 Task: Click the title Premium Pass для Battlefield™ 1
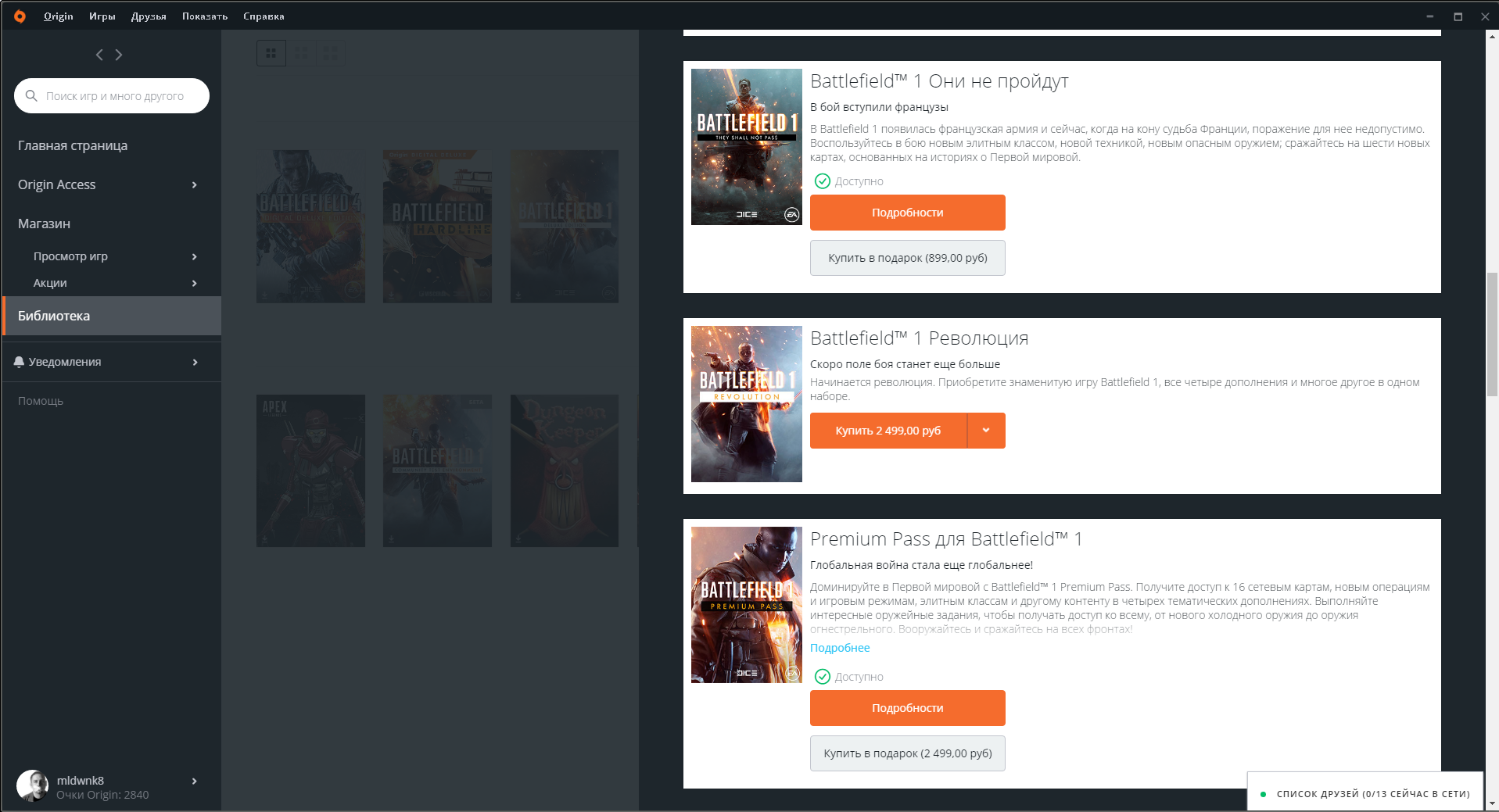946,539
